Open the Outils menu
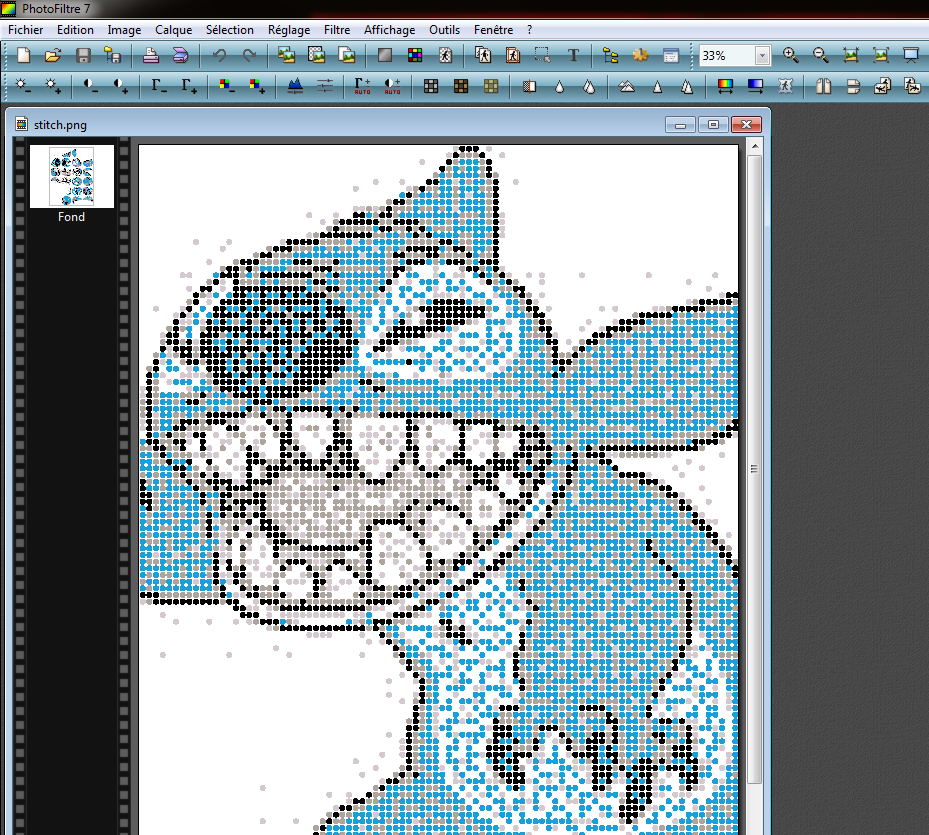This screenshot has height=835, width=929. click(x=444, y=30)
